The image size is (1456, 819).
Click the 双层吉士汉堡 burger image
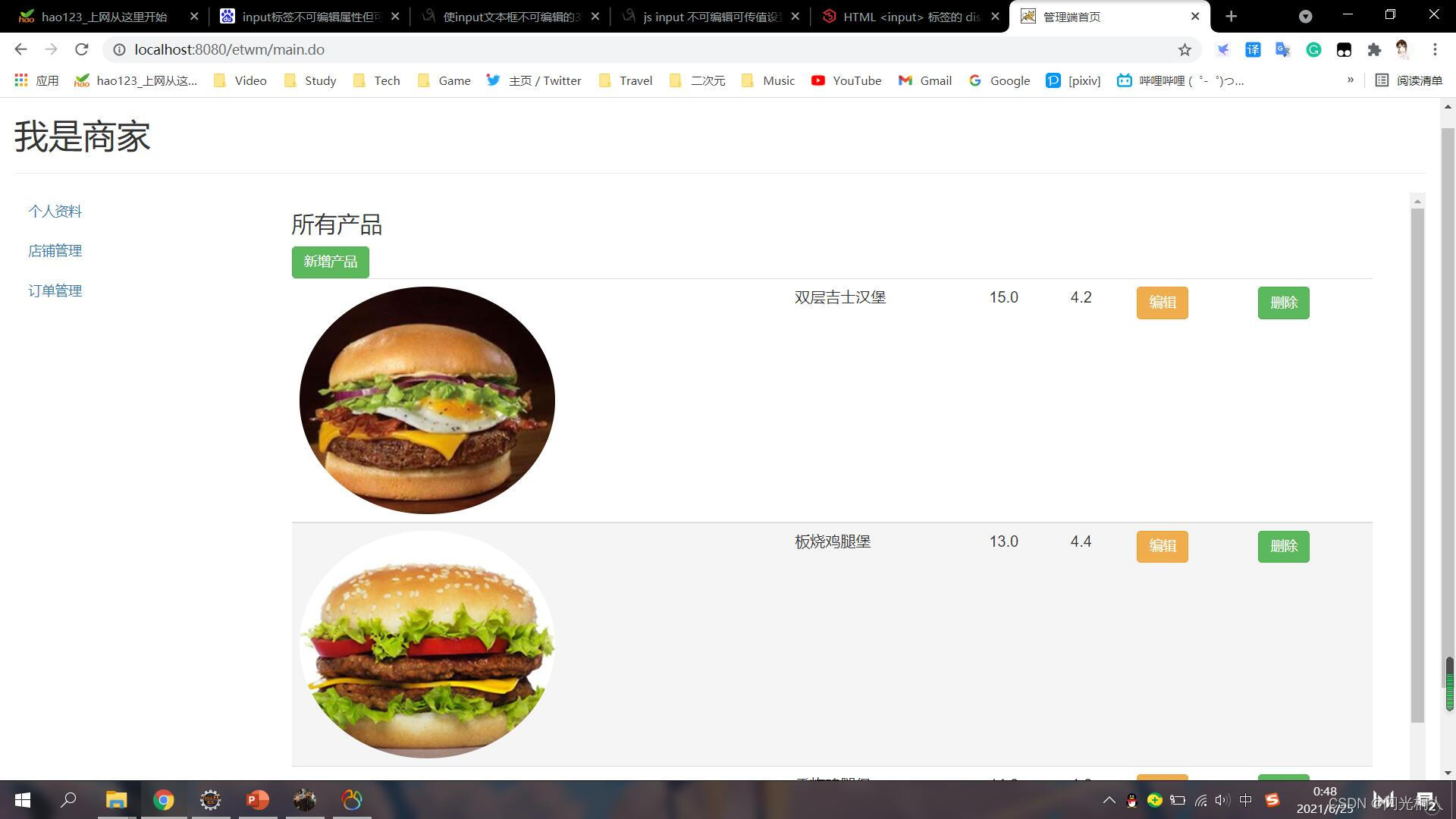point(427,400)
